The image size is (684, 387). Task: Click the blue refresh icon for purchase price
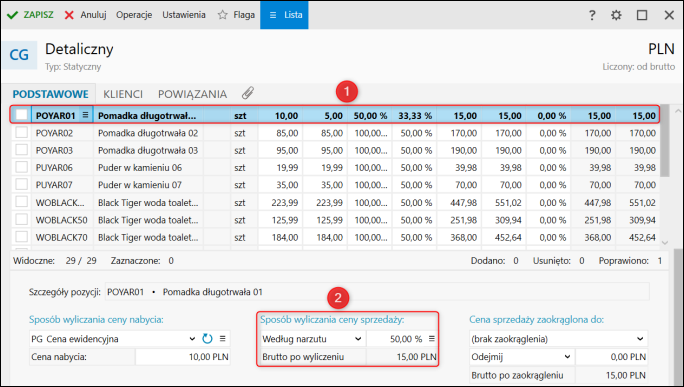tap(207, 339)
